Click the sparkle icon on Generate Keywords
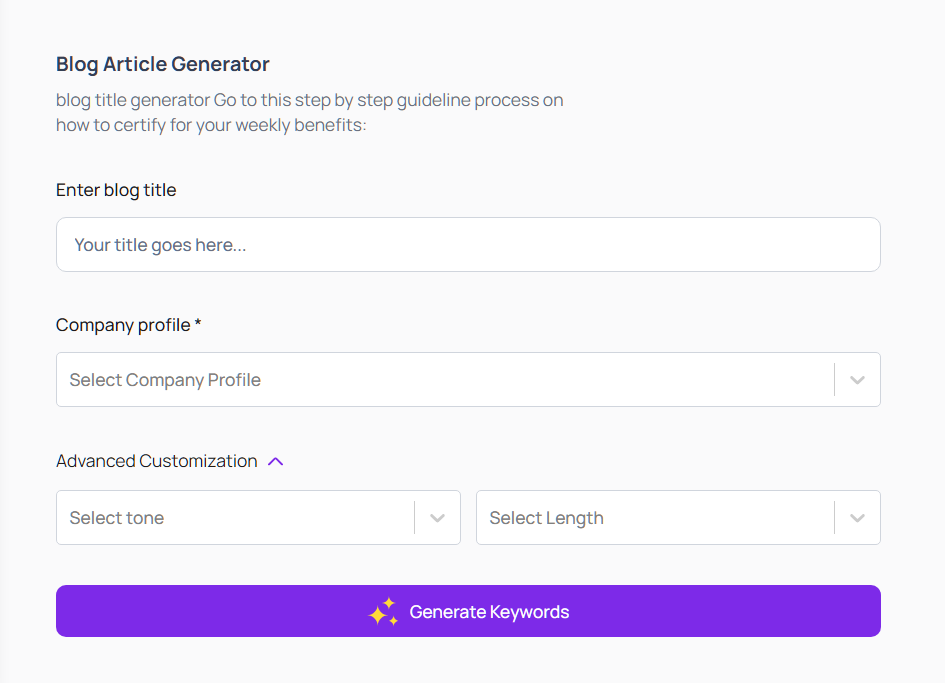Viewport: 945px width, 683px height. pyautogui.click(x=383, y=612)
